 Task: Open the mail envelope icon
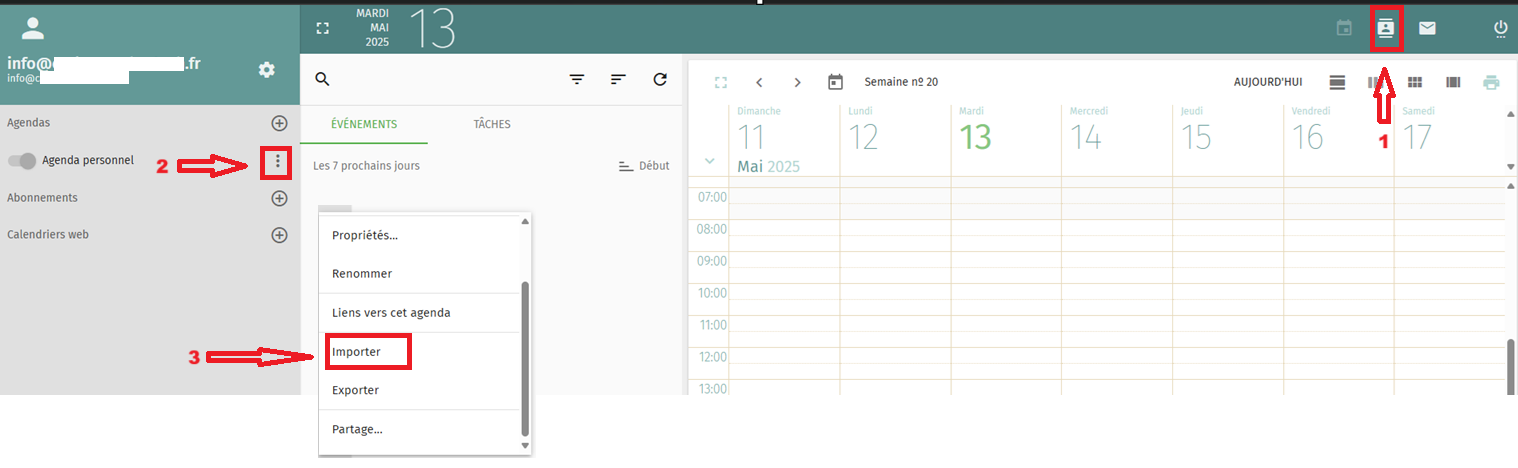click(1427, 28)
